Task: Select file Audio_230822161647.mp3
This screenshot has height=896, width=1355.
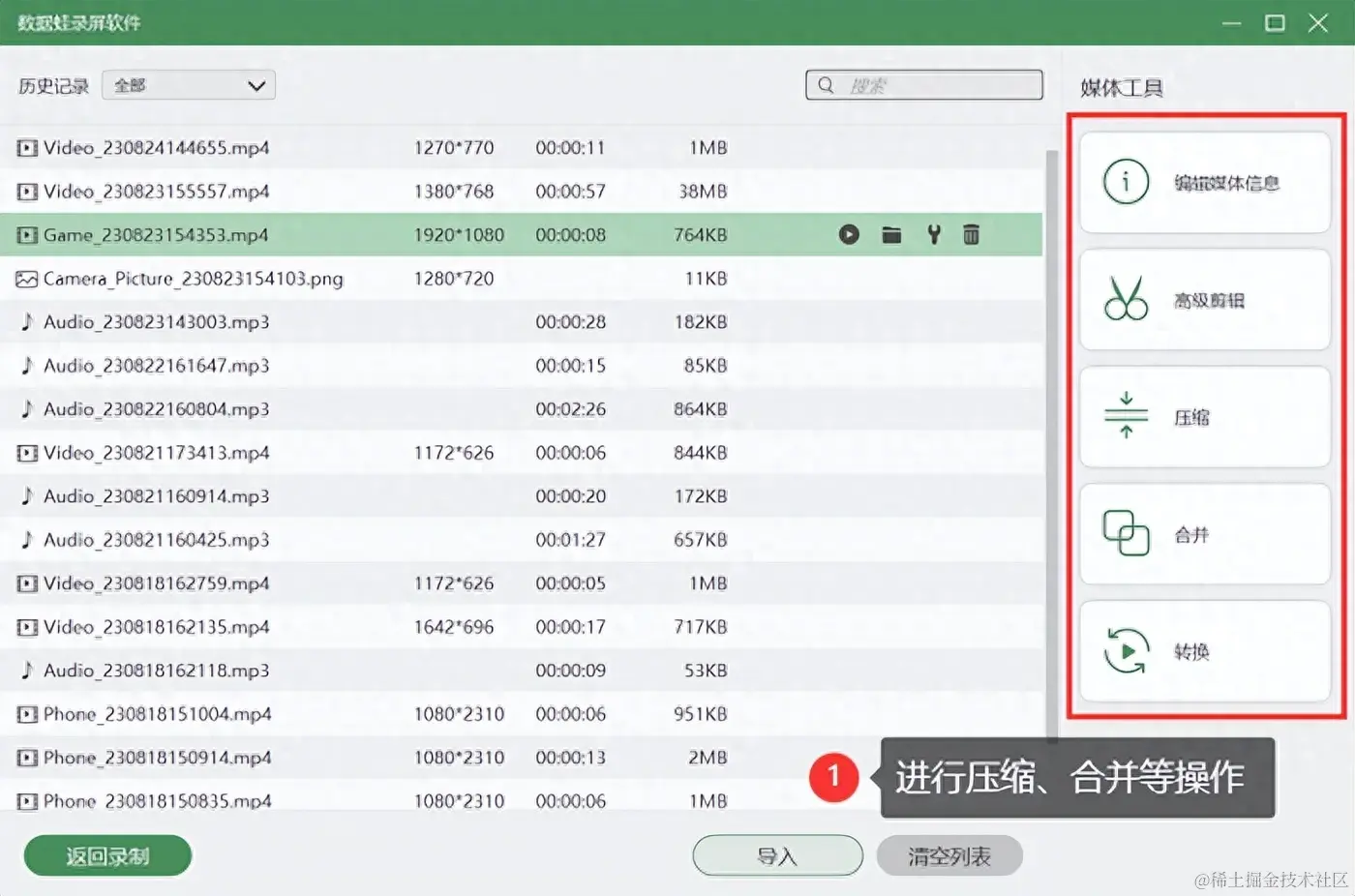Action: (x=521, y=365)
